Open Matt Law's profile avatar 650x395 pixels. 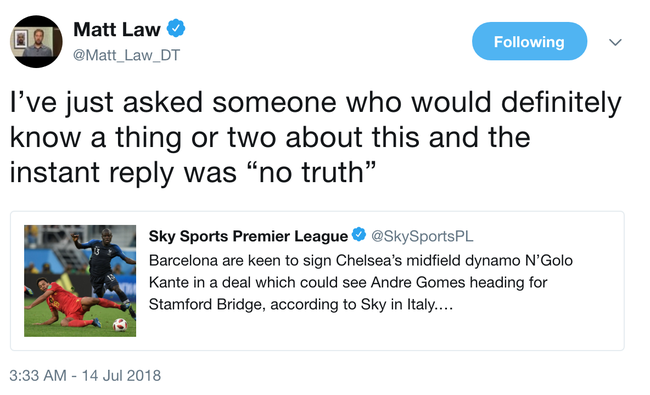pos(36,41)
